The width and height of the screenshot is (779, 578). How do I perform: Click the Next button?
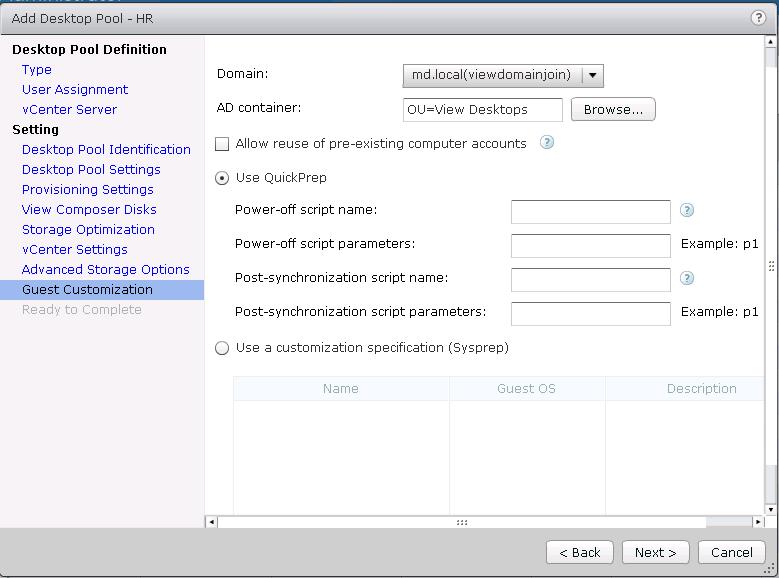pyautogui.click(x=655, y=552)
